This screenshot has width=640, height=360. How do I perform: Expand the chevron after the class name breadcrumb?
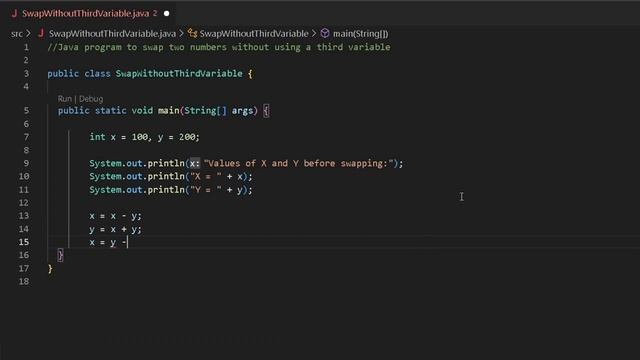314,33
